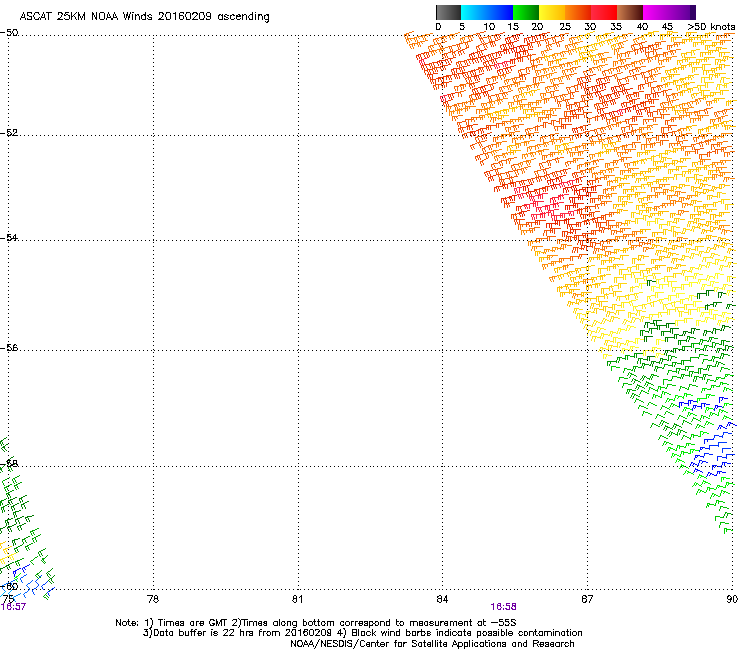Viewport: 740px width, 650px height.
Task: Click the brown 35–40 knots color segment
Action: 630,12
